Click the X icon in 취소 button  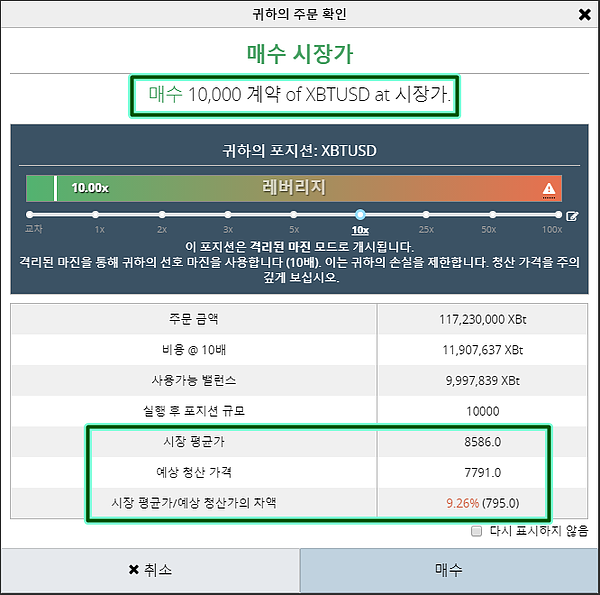tap(133, 570)
